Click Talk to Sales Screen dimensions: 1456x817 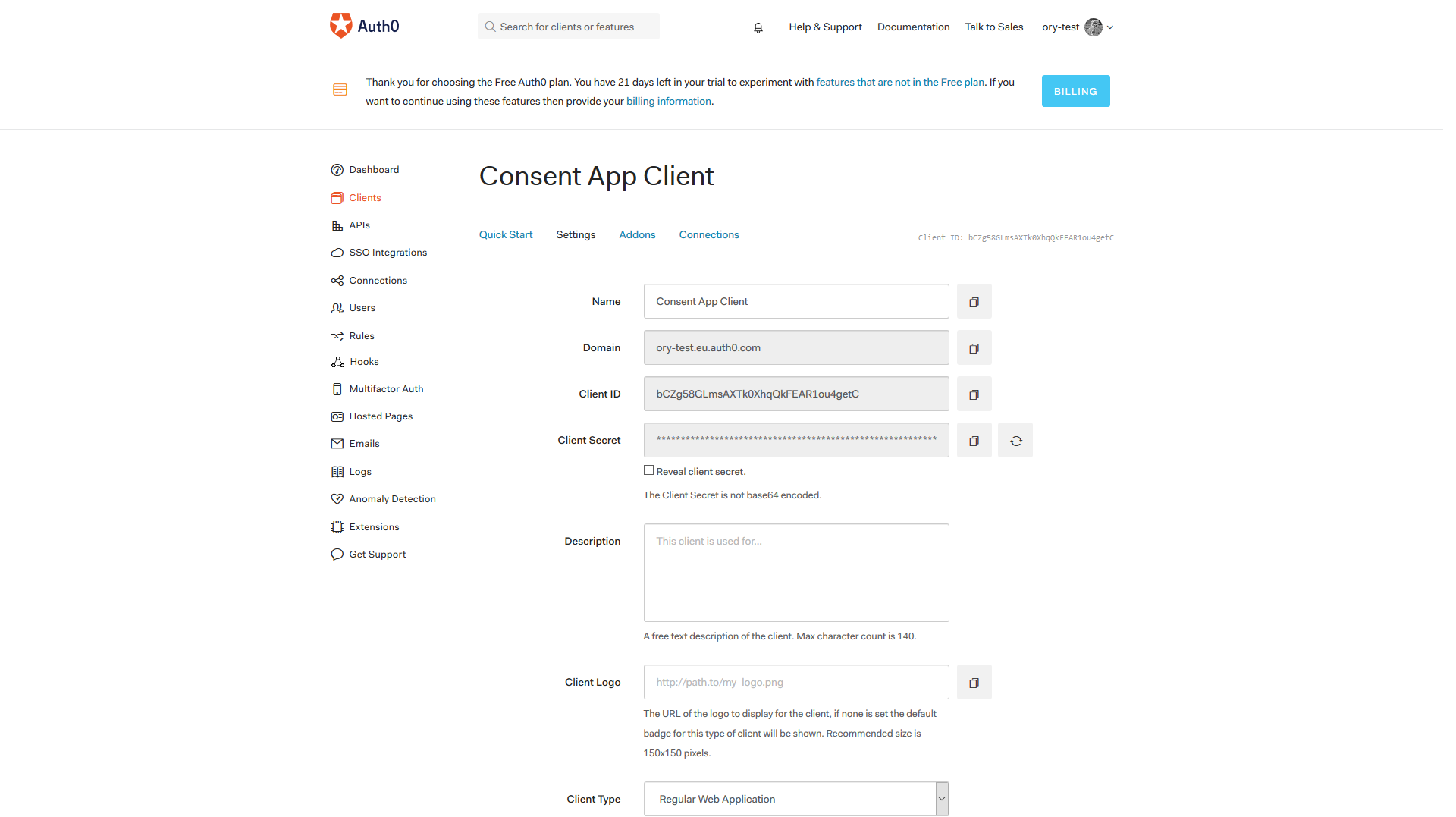994,27
